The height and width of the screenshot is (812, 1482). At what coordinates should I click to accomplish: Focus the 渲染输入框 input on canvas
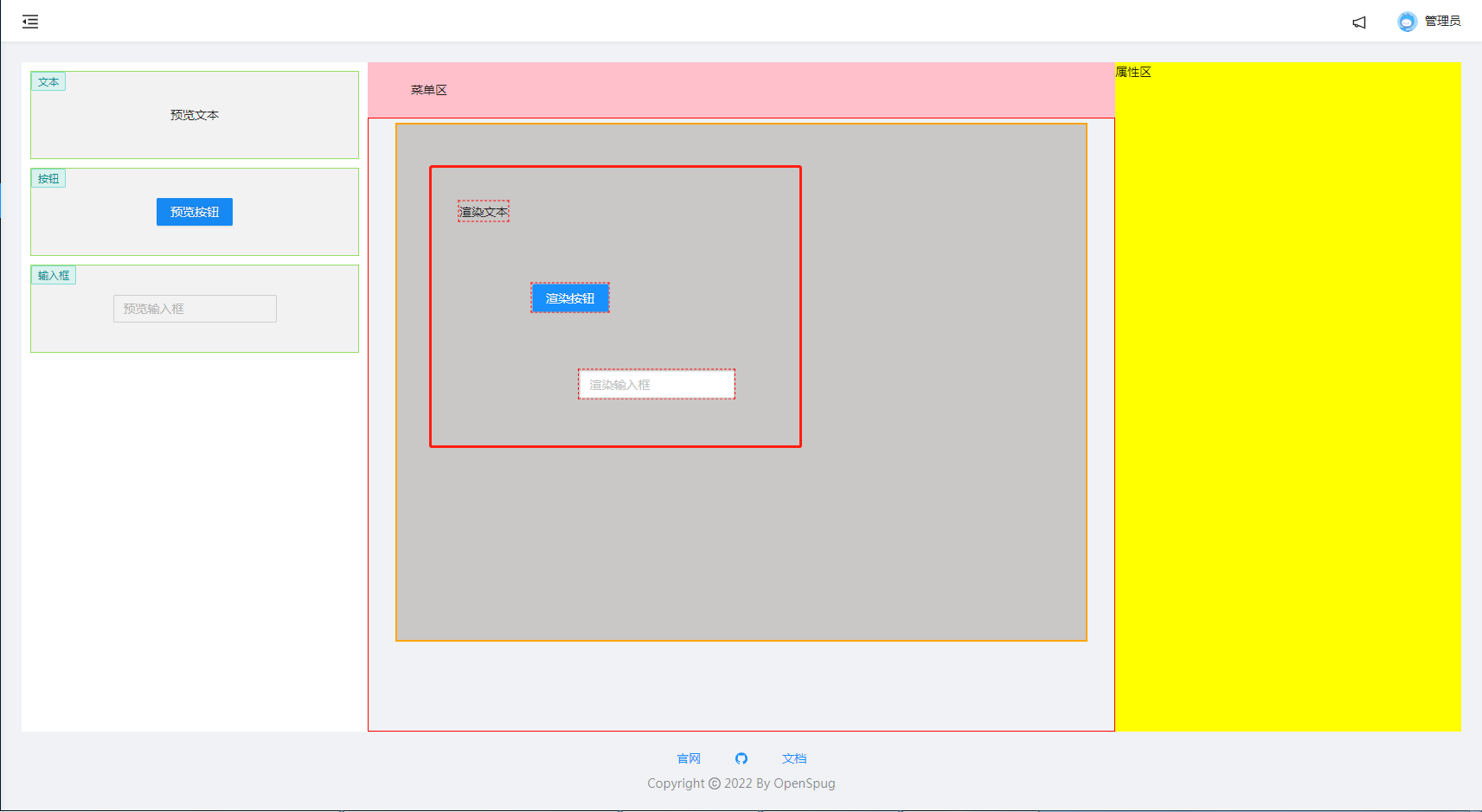657,385
